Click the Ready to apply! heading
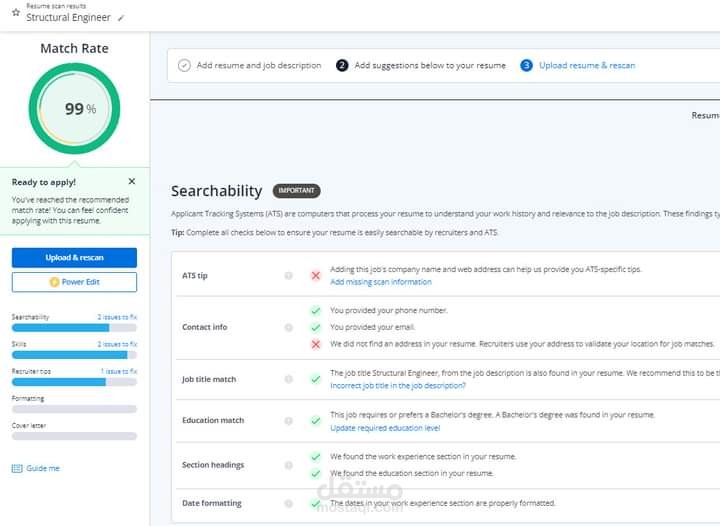The width and height of the screenshot is (720, 526). pyautogui.click(x=44, y=182)
